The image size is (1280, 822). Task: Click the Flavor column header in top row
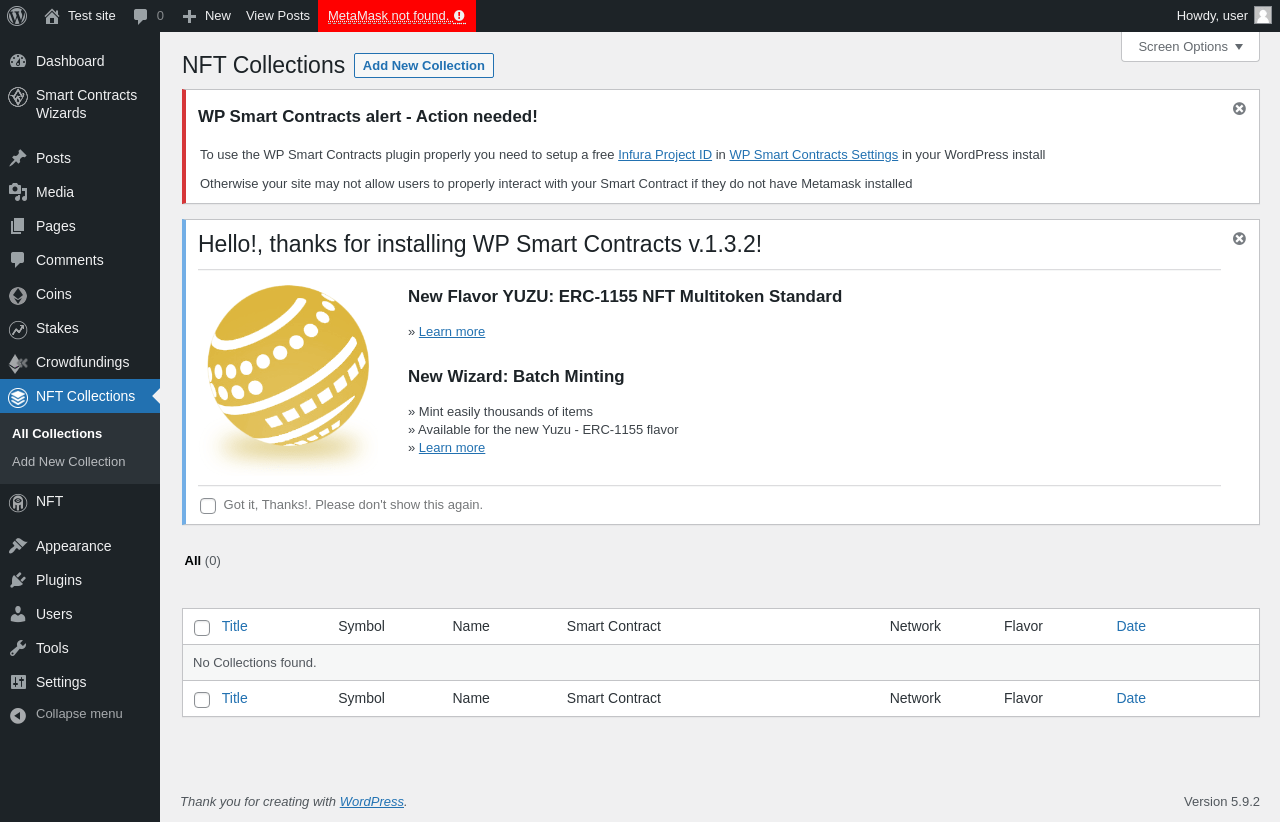(1023, 626)
